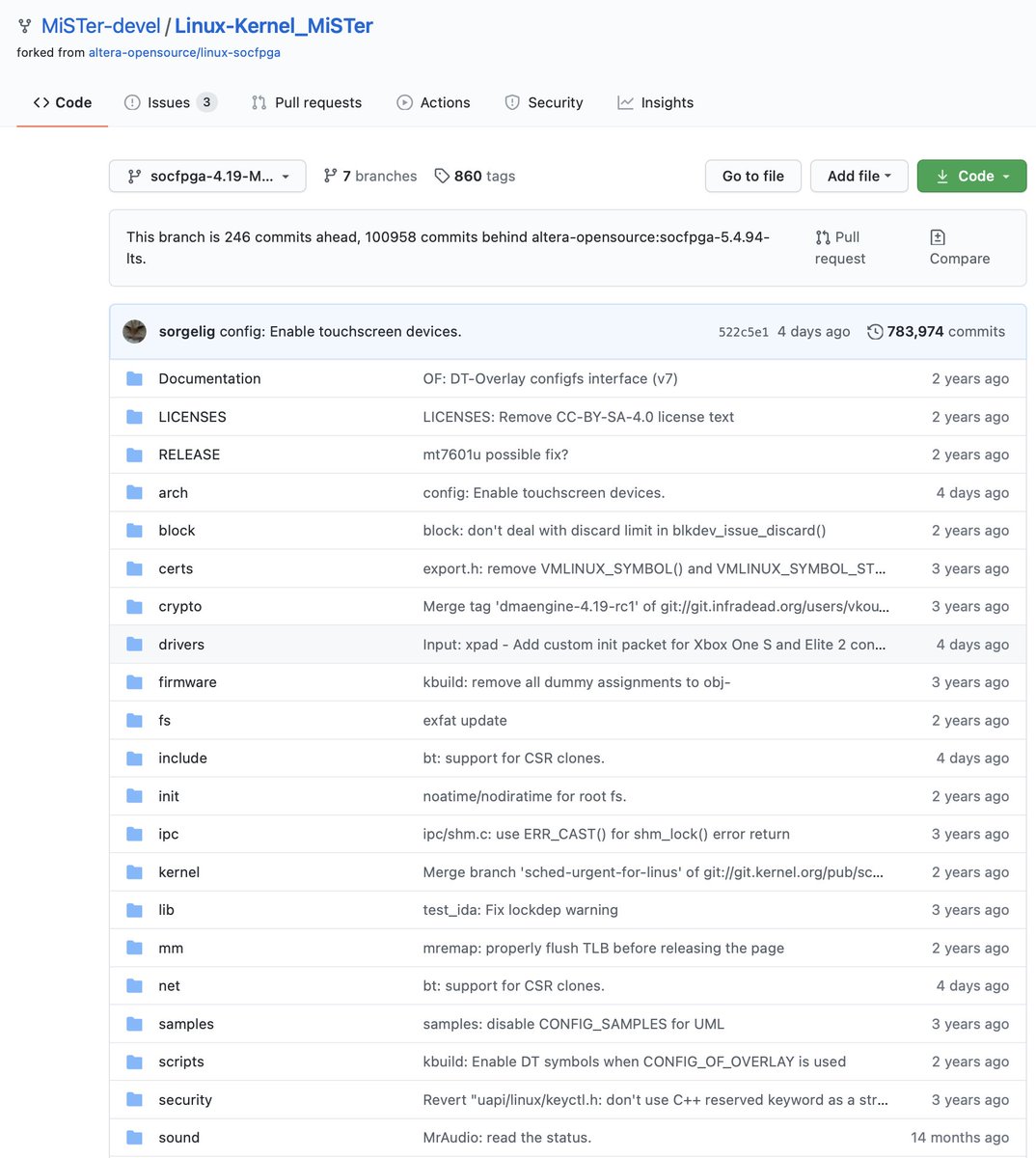This screenshot has height=1158, width=1036.
Task: Open the 'mt7601u possible fix?' commit message
Action: 496,455
